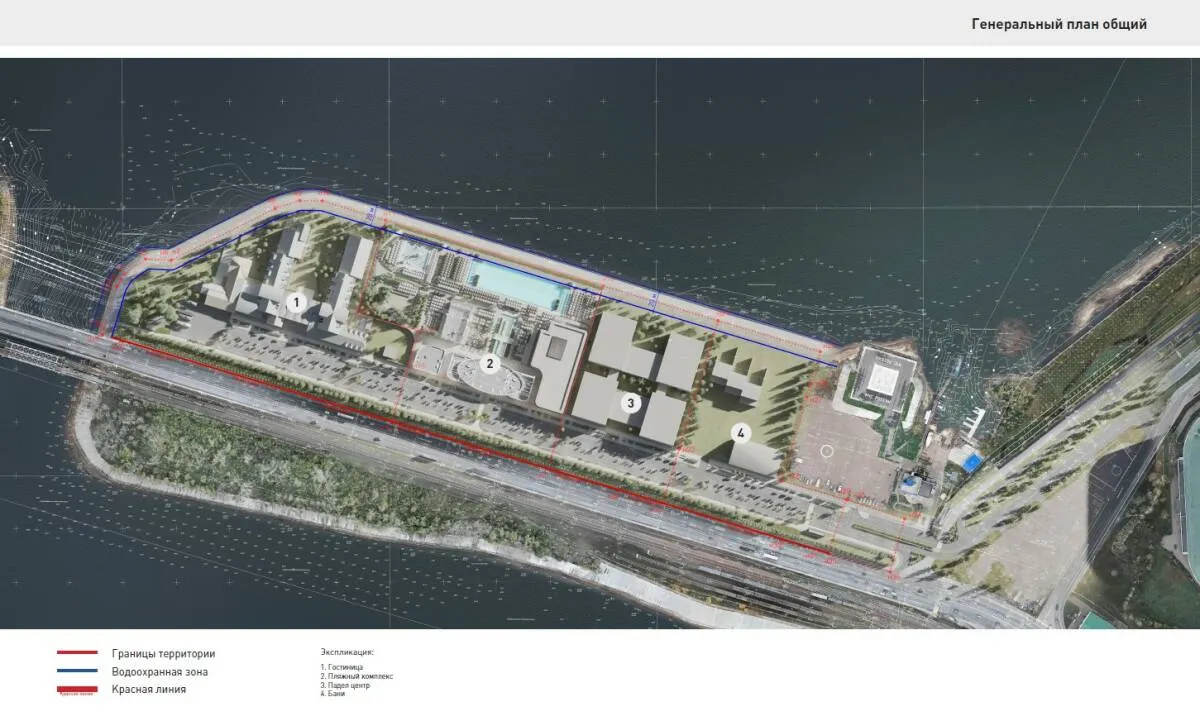This screenshot has width=1200, height=721.
Task: Click explication entry "1. Гостиница"
Action: tap(343, 667)
